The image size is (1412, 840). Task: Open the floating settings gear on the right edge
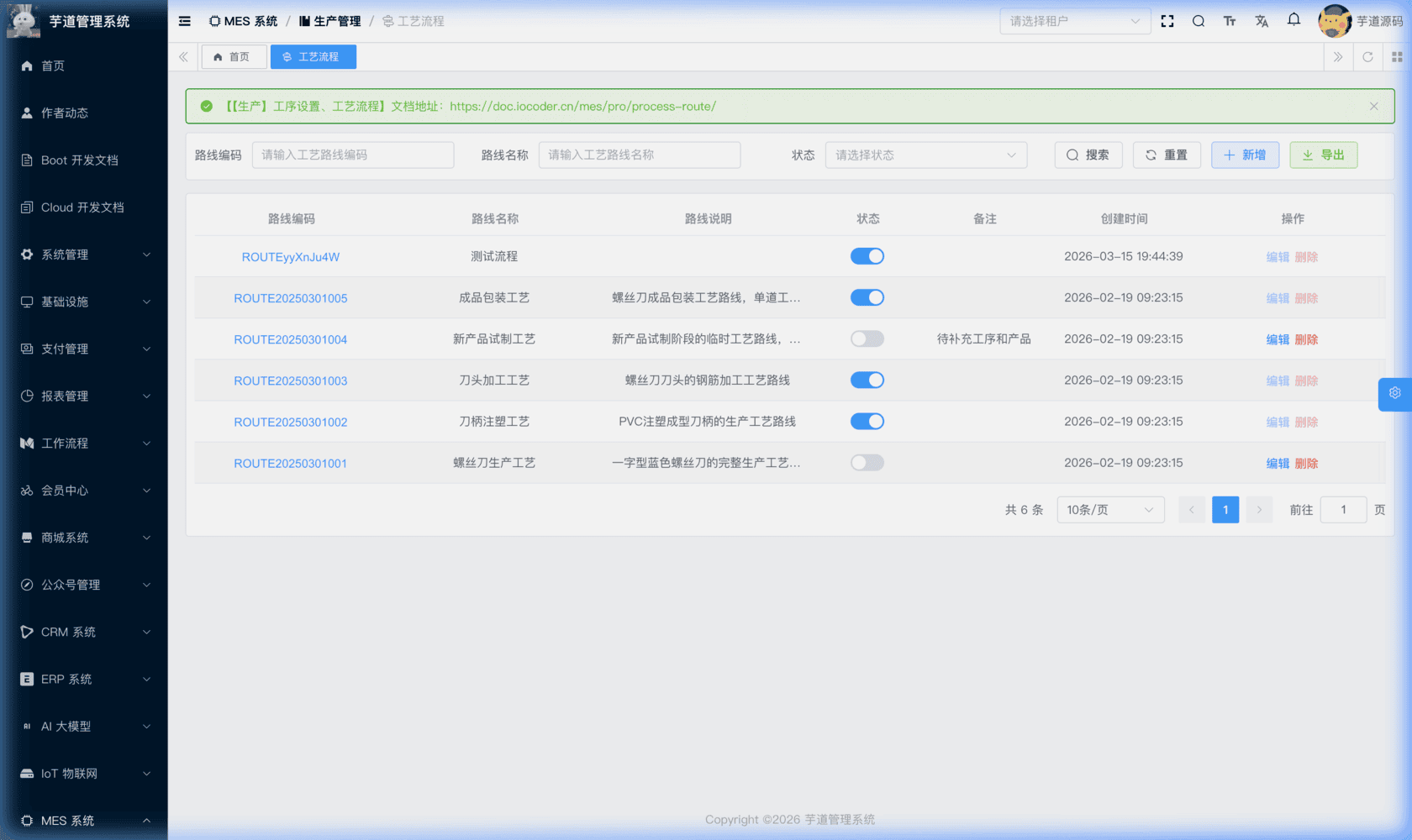1394,393
